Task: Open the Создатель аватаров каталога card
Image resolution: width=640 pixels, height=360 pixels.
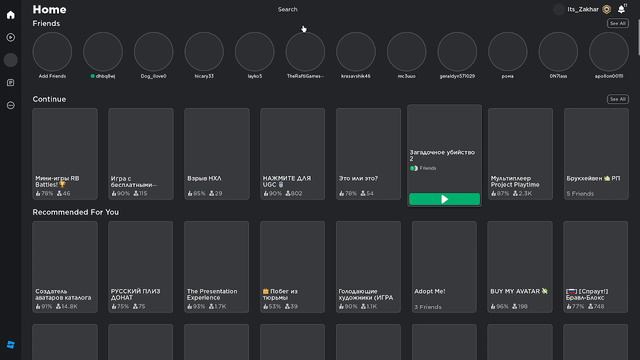Action: click(65, 267)
